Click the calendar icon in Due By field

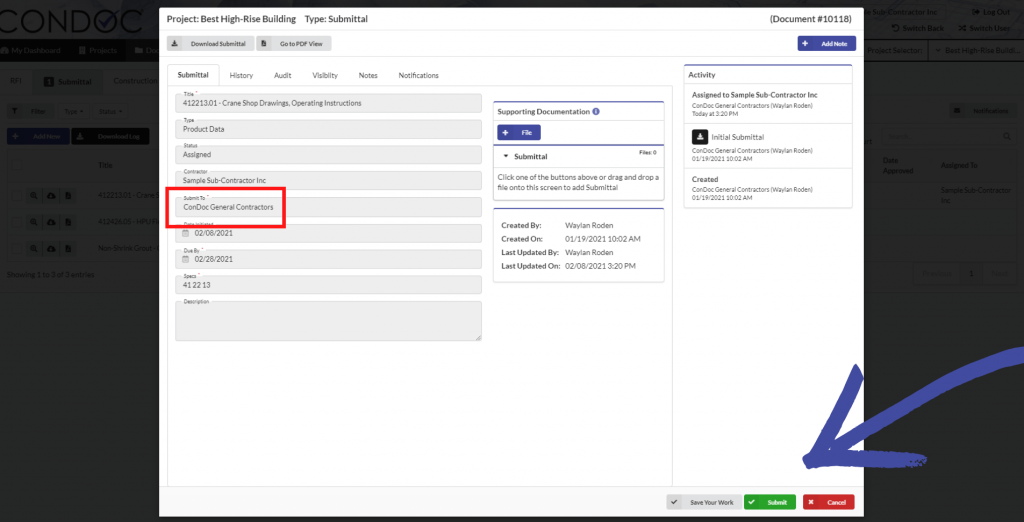click(185, 259)
